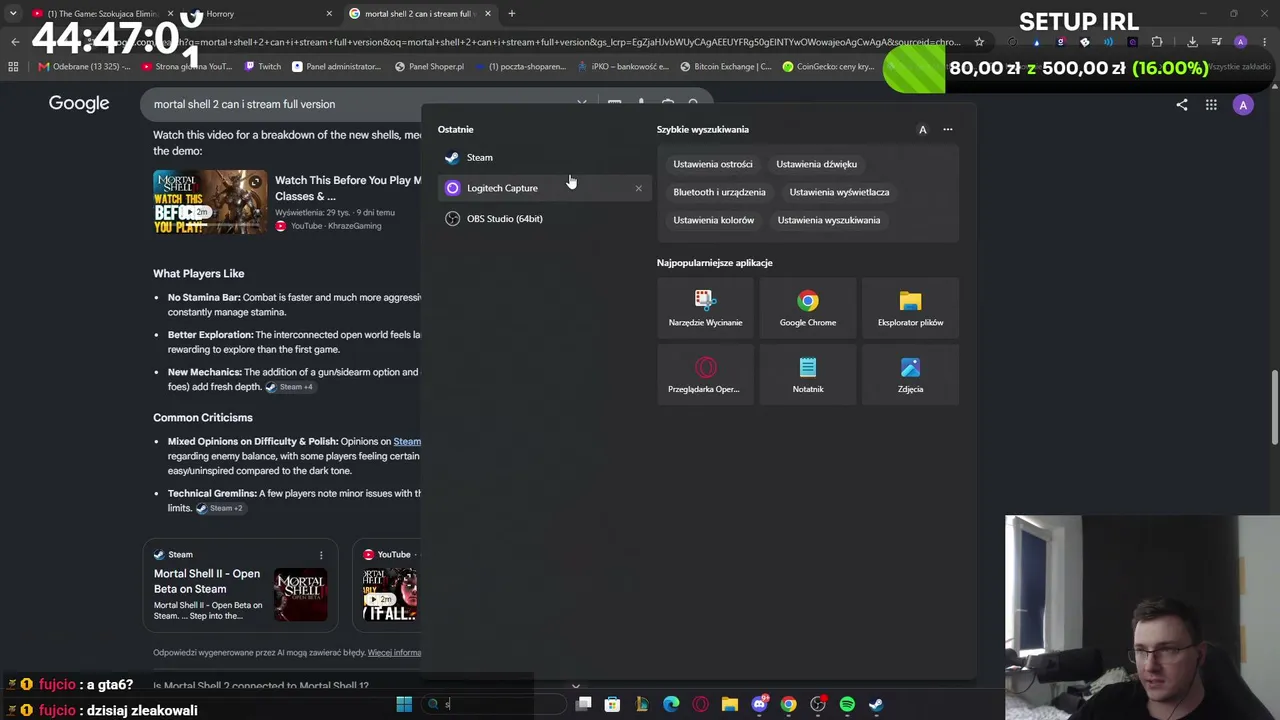This screenshot has height=720, width=1280.
Task: Open Discord from taskbar
Action: (759, 704)
